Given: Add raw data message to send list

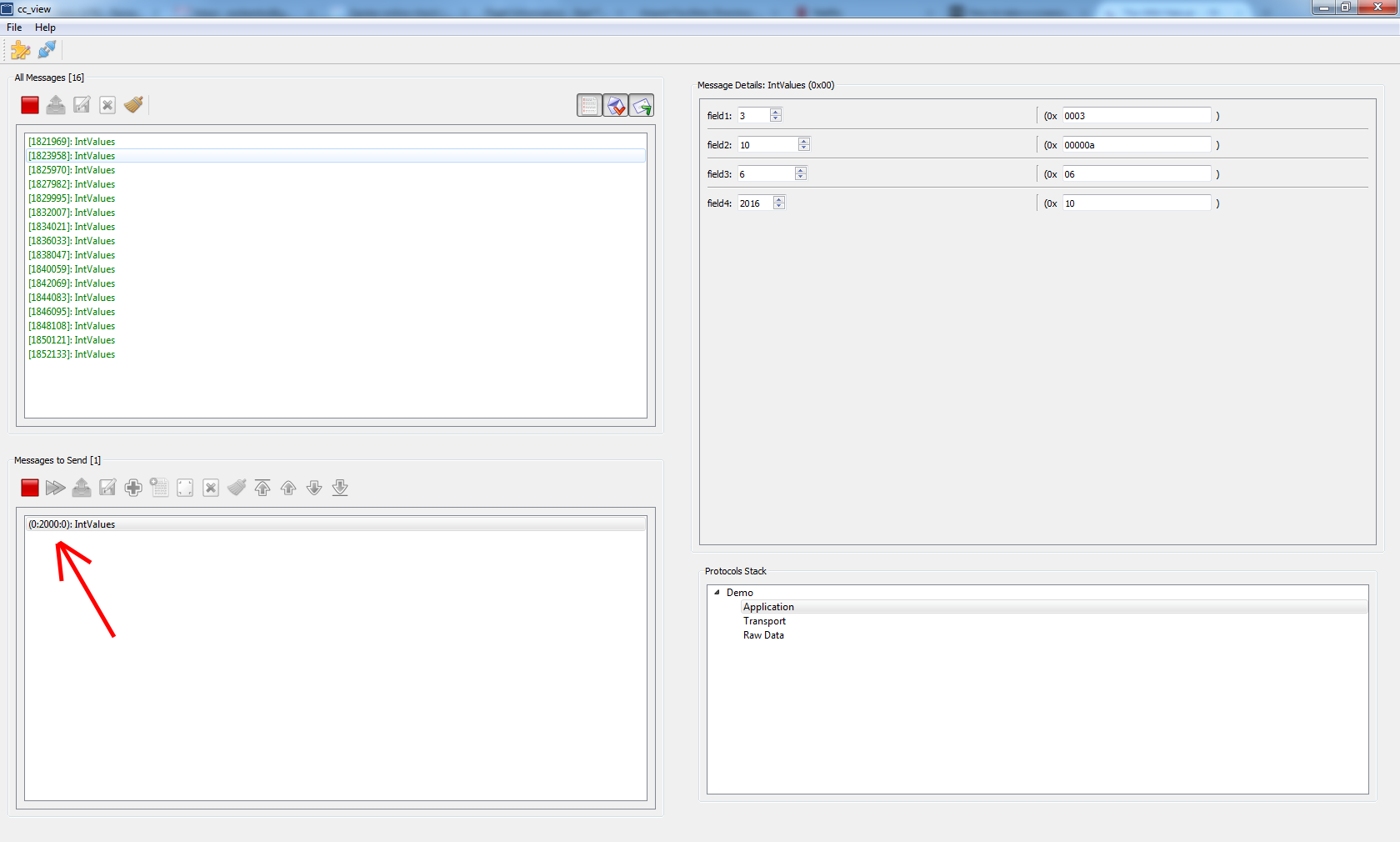Looking at the screenshot, I should click(x=159, y=488).
